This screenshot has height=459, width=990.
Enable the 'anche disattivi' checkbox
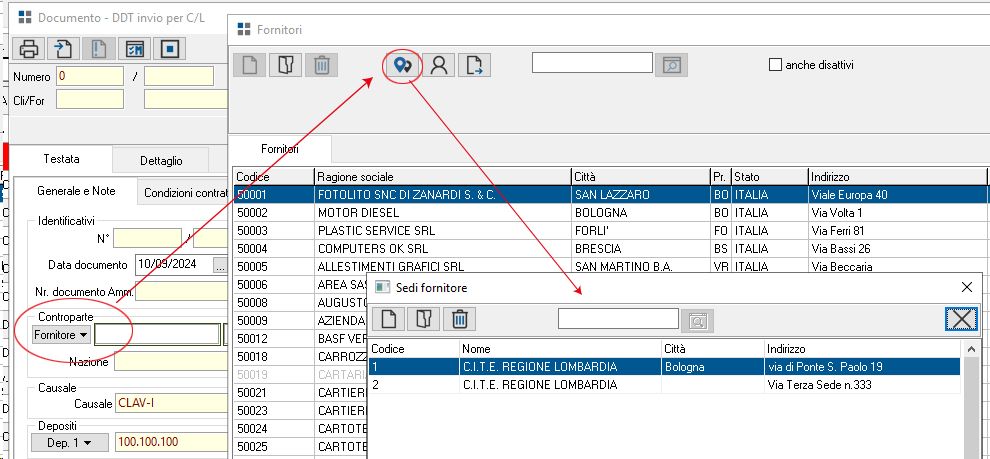point(775,64)
